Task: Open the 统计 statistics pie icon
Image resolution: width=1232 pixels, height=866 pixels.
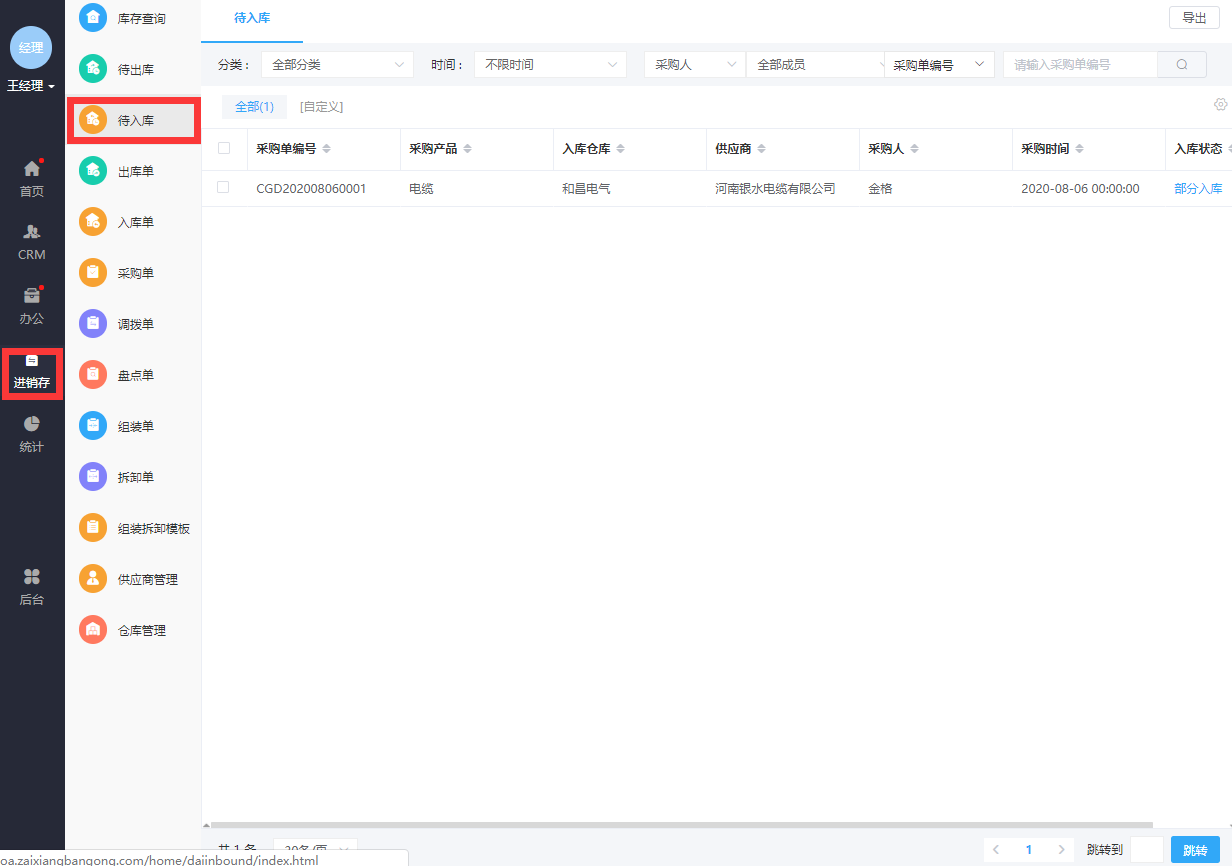Action: pos(32,424)
